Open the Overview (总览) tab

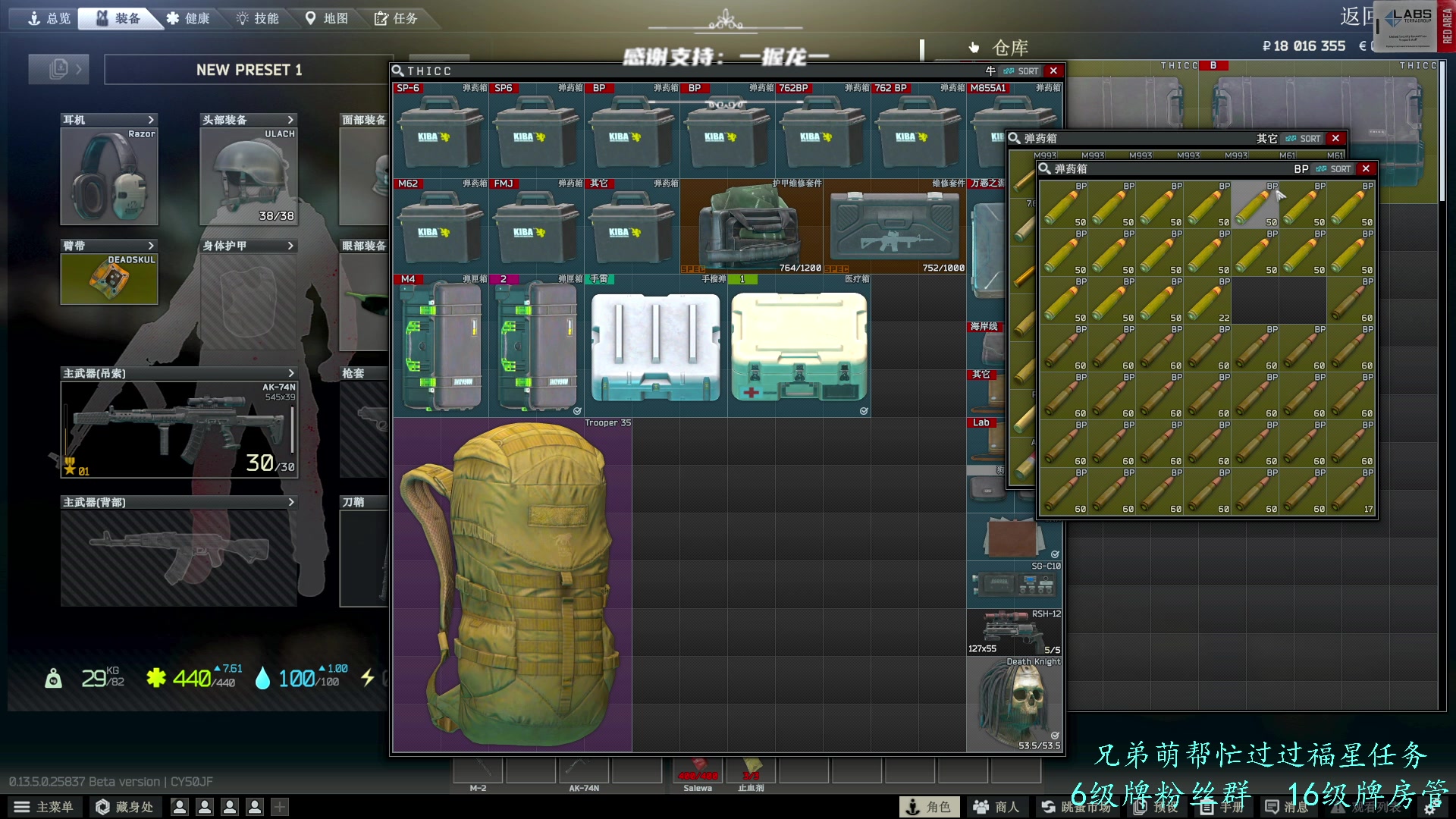pyautogui.click(x=49, y=18)
